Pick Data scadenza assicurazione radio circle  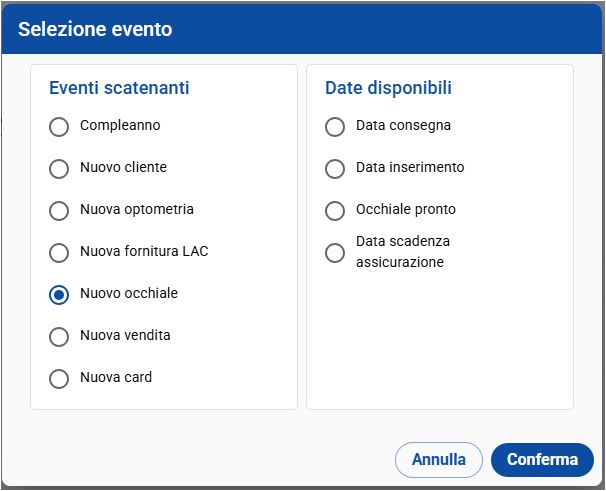pyautogui.click(x=335, y=253)
